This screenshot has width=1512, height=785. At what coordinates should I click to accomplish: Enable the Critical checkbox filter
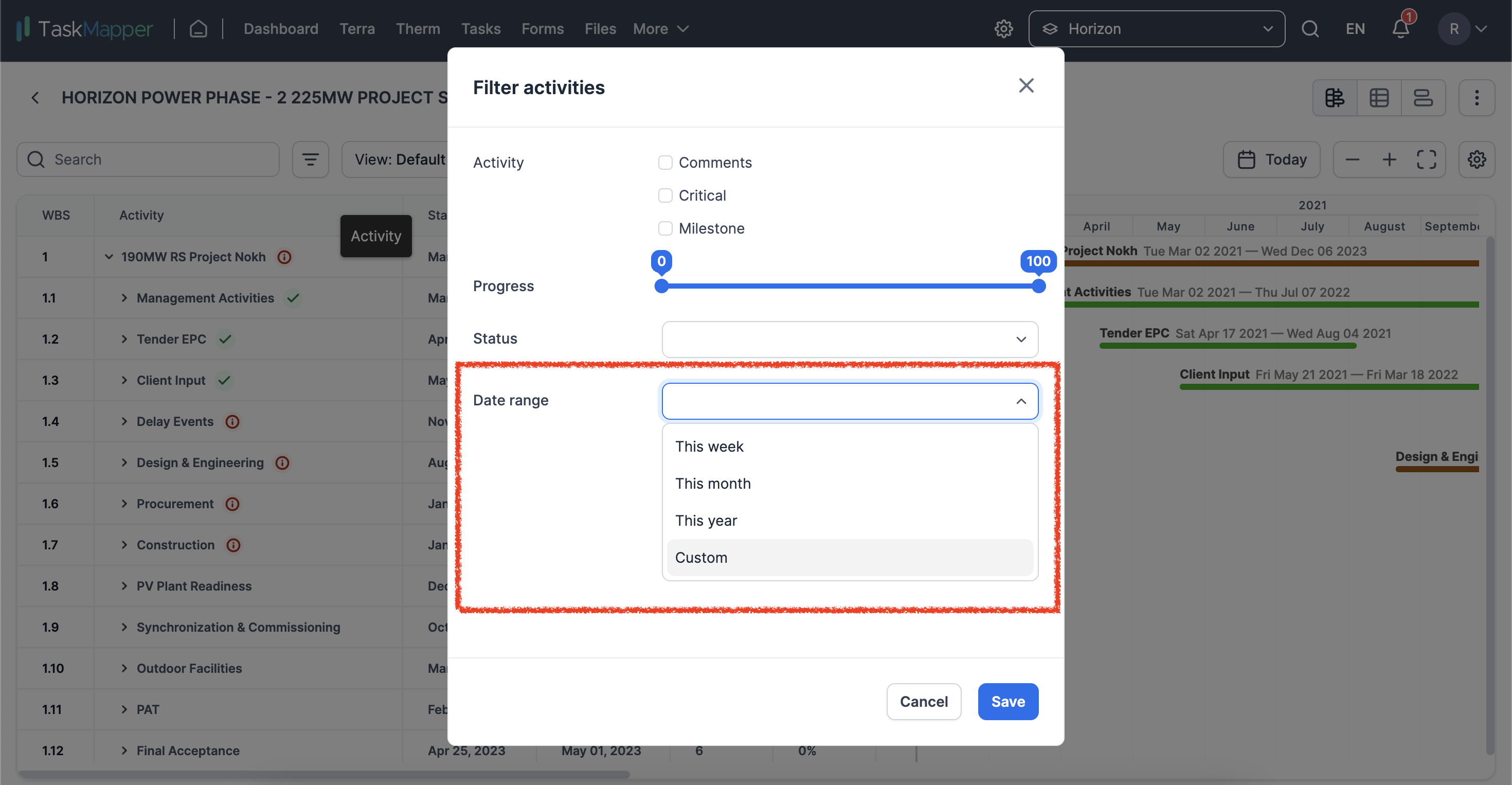[x=665, y=194]
